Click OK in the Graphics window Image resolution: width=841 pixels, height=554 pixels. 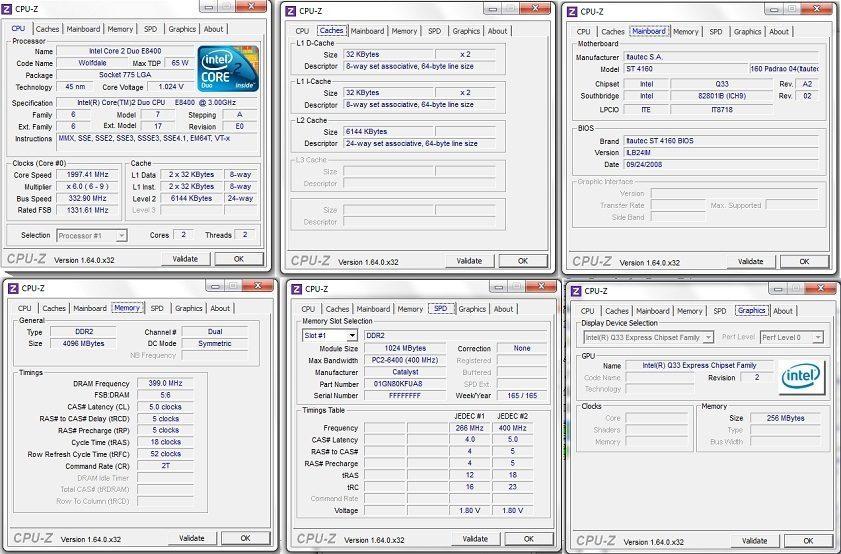tap(806, 541)
